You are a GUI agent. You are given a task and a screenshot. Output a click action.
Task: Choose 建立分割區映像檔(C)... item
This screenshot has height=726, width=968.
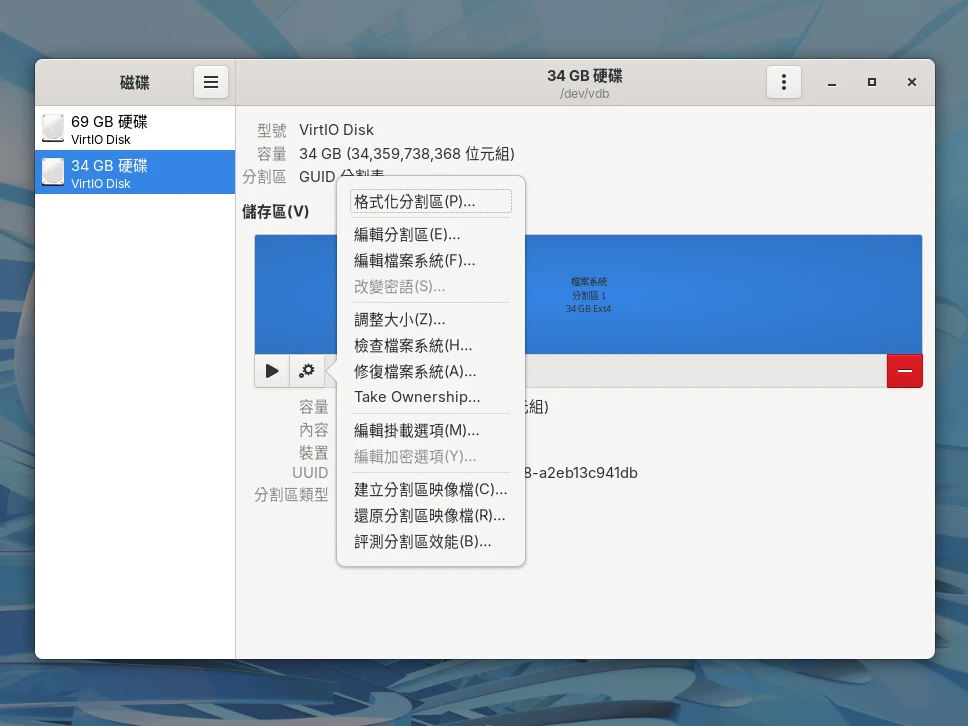pyautogui.click(x=430, y=490)
